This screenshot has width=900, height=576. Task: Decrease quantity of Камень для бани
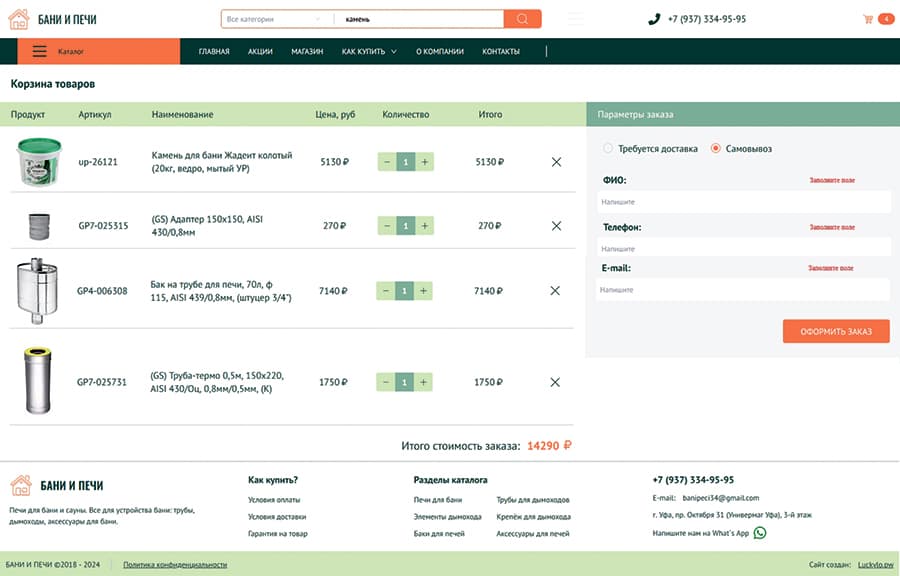click(387, 162)
